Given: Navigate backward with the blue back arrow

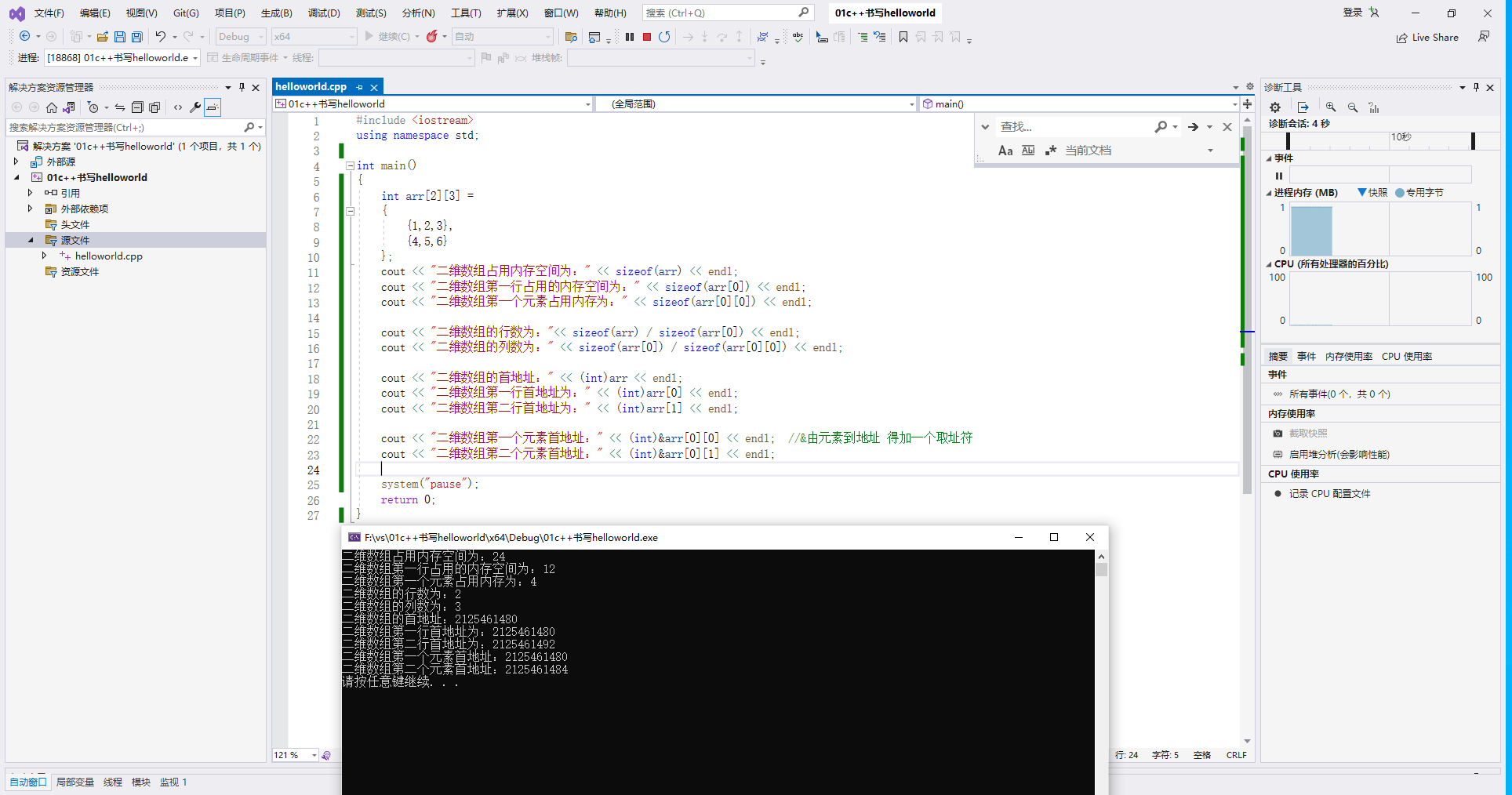Looking at the screenshot, I should point(25,37).
